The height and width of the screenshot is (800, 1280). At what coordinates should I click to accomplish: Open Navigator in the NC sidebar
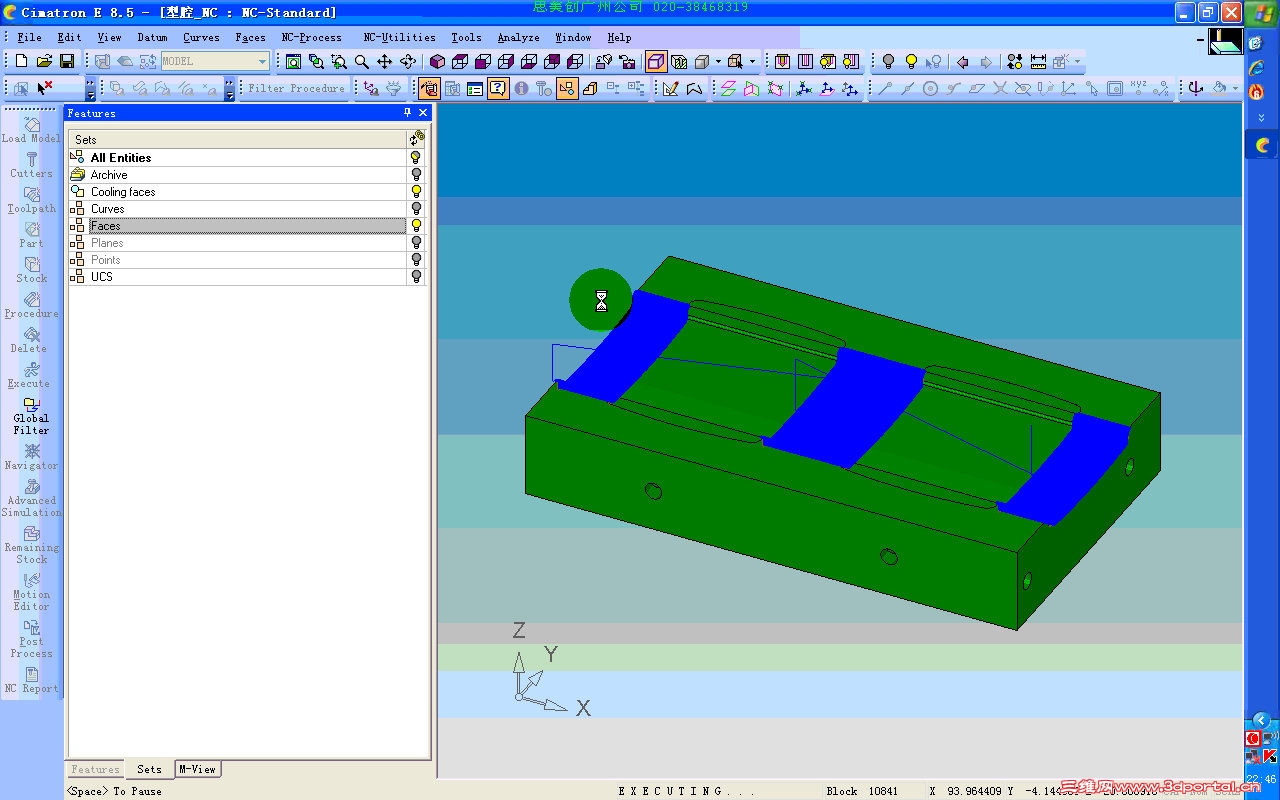(31, 458)
